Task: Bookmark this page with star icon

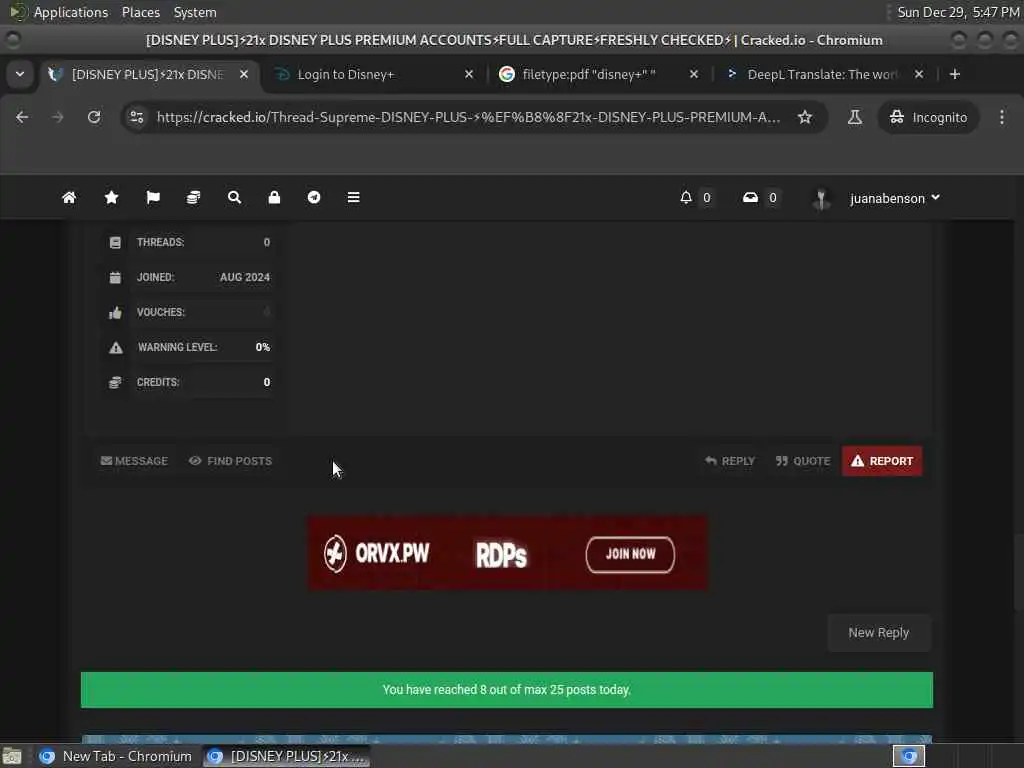Action: [x=805, y=117]
